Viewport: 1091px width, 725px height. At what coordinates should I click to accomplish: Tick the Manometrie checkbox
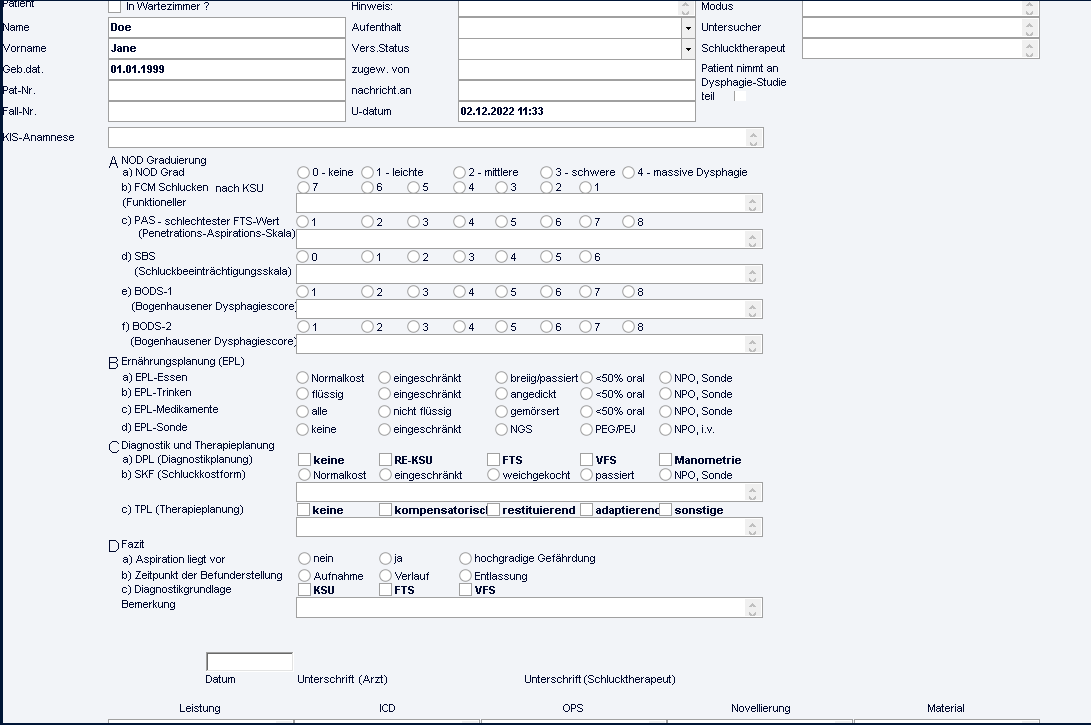(x=665, y=460)
